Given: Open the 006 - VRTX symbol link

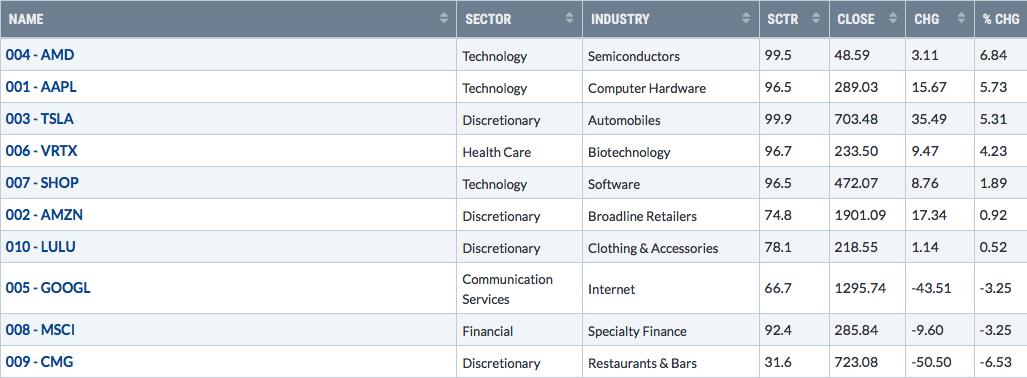Looking at the screenshot, I should pyautogui.click(x=42, y=151).
